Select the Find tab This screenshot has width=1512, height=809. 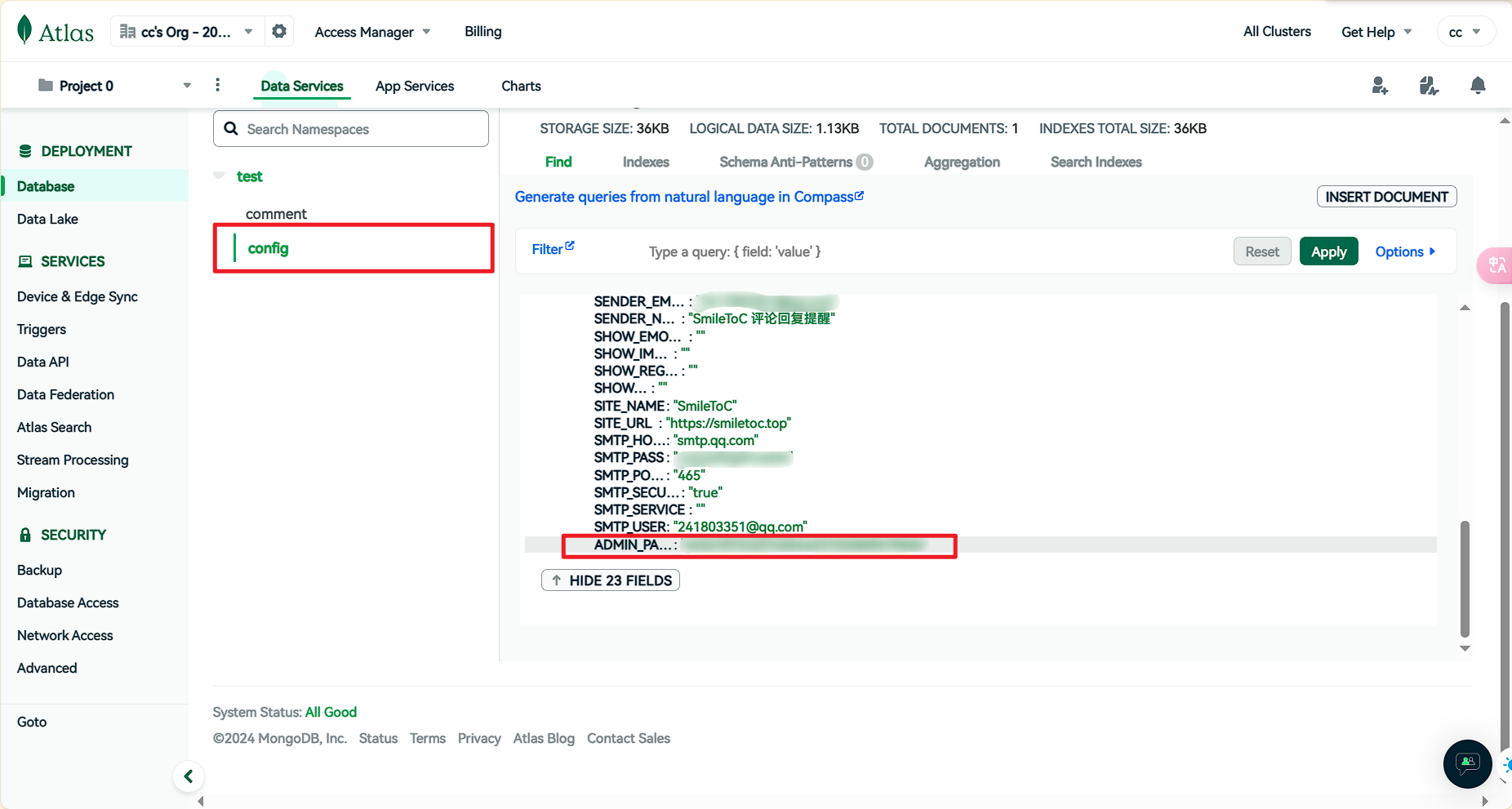(x=558, y=162)
